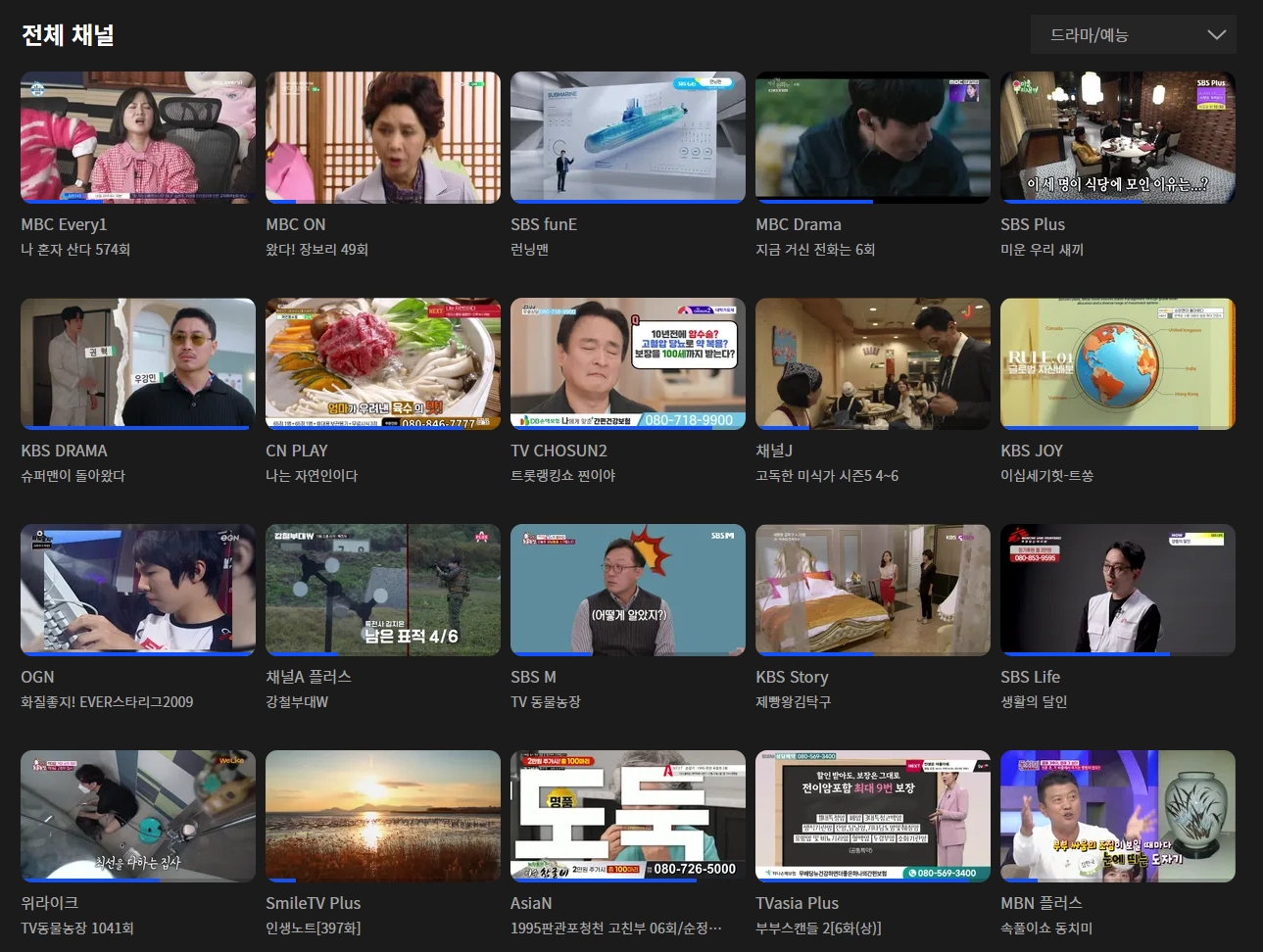Open the 드라마/예능 category dropdown
This screenshot has width=1263, height=952.
pos(1132,34)
